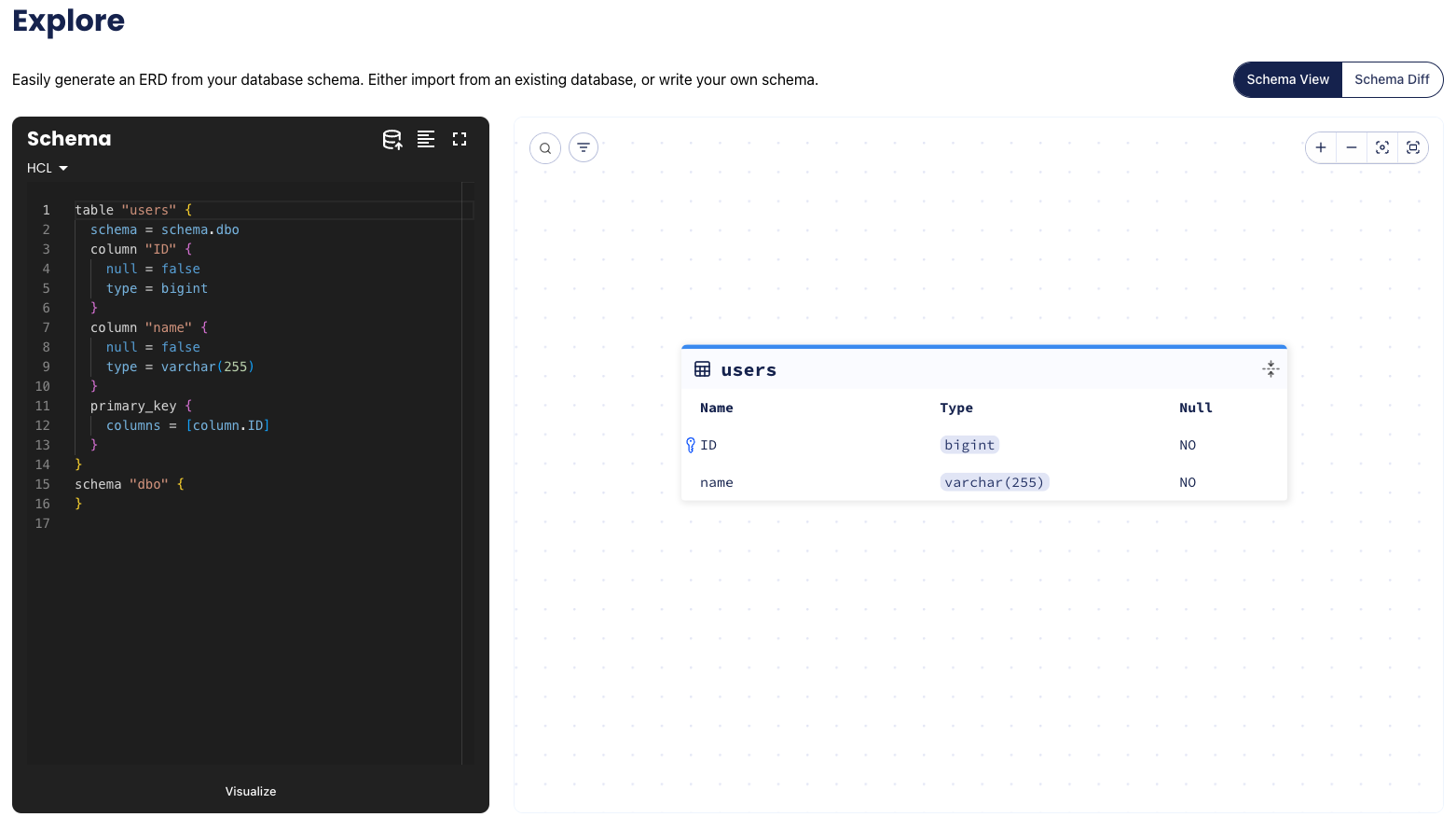This screenshot has width=1456, height=831.
Task: Fit ERD diagram to screen
Action: [x=1413, y=147]
